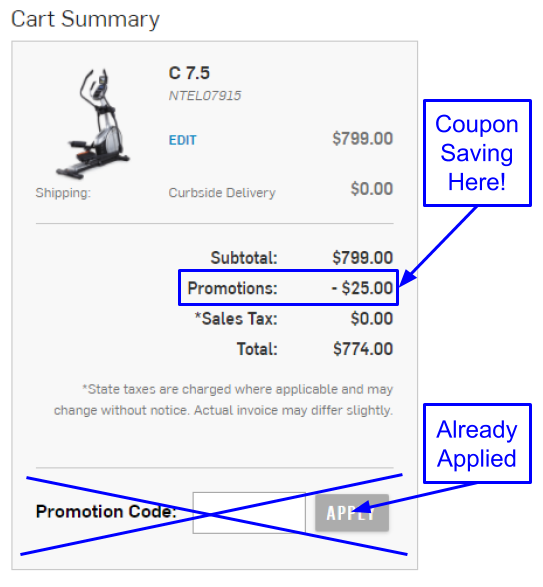Click the Promotions label text

click(x=232, y=288)
